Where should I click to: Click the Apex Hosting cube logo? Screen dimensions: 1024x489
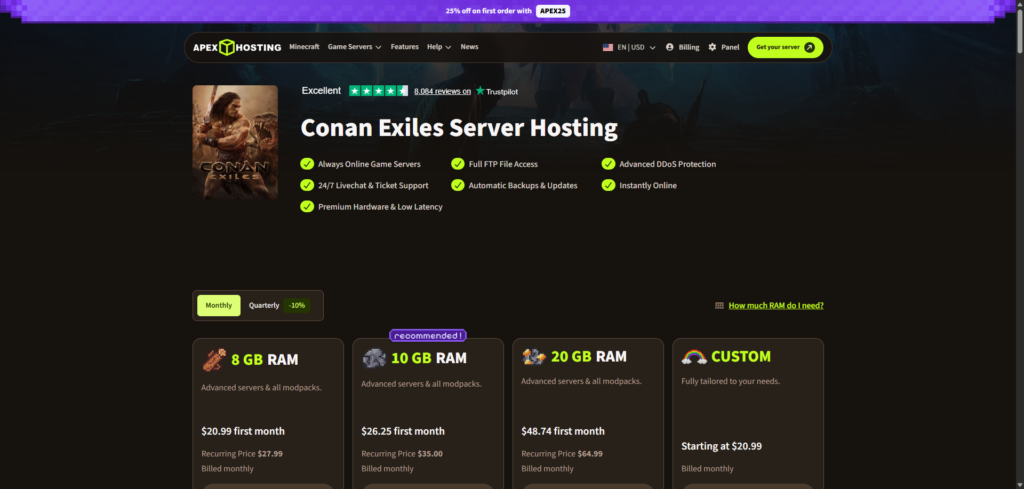pos(226,47)
